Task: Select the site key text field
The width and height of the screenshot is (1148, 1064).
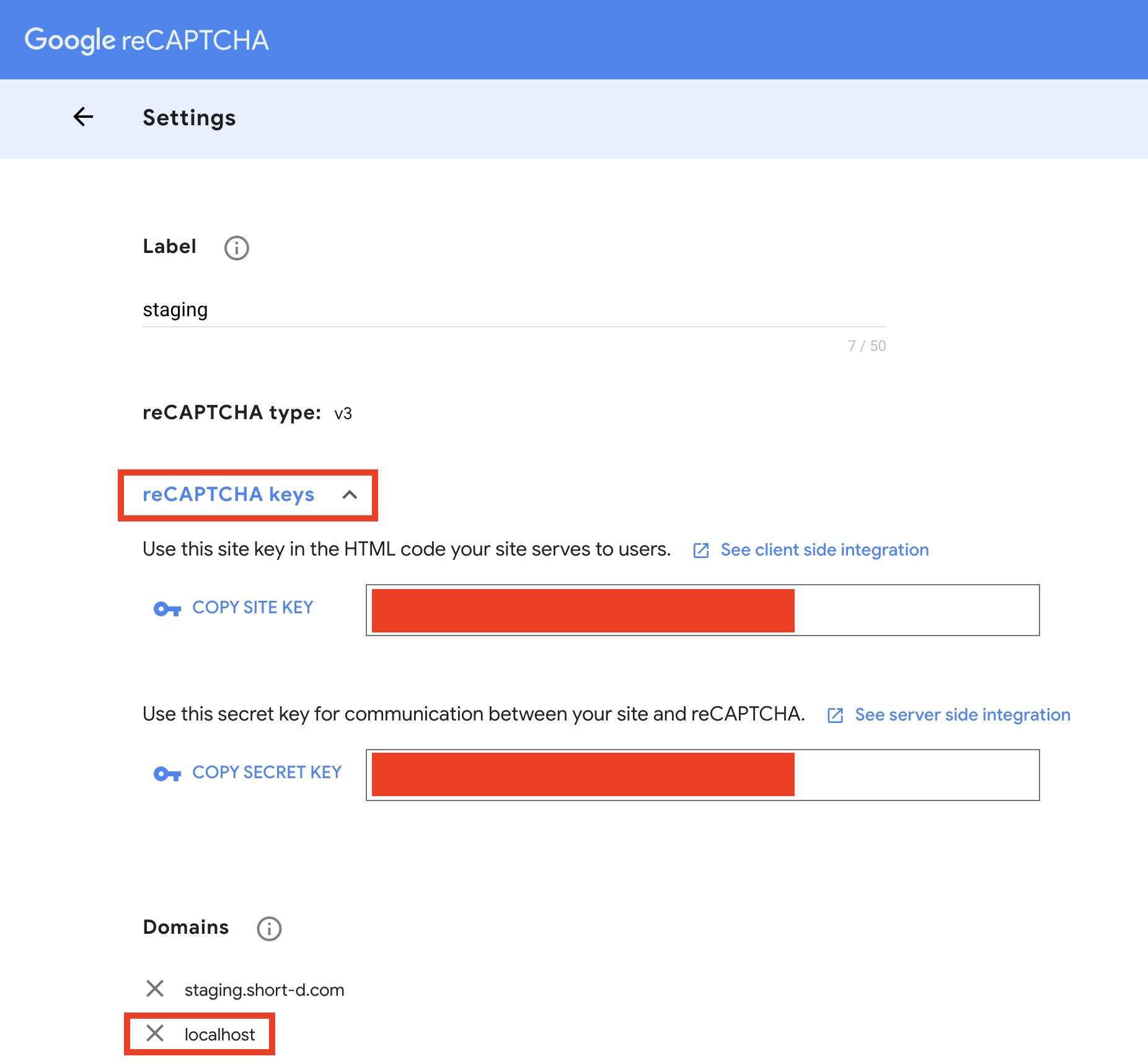Action: click(702, 610)
